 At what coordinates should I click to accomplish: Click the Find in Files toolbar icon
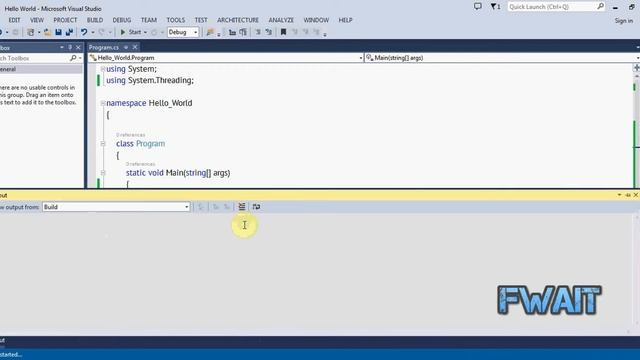(x=210, y=32)
